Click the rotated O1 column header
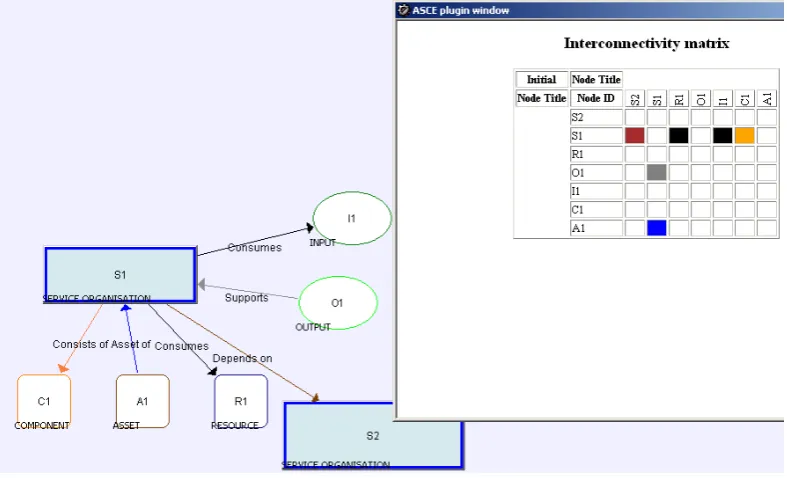The image size is (787, 478). 701,98
